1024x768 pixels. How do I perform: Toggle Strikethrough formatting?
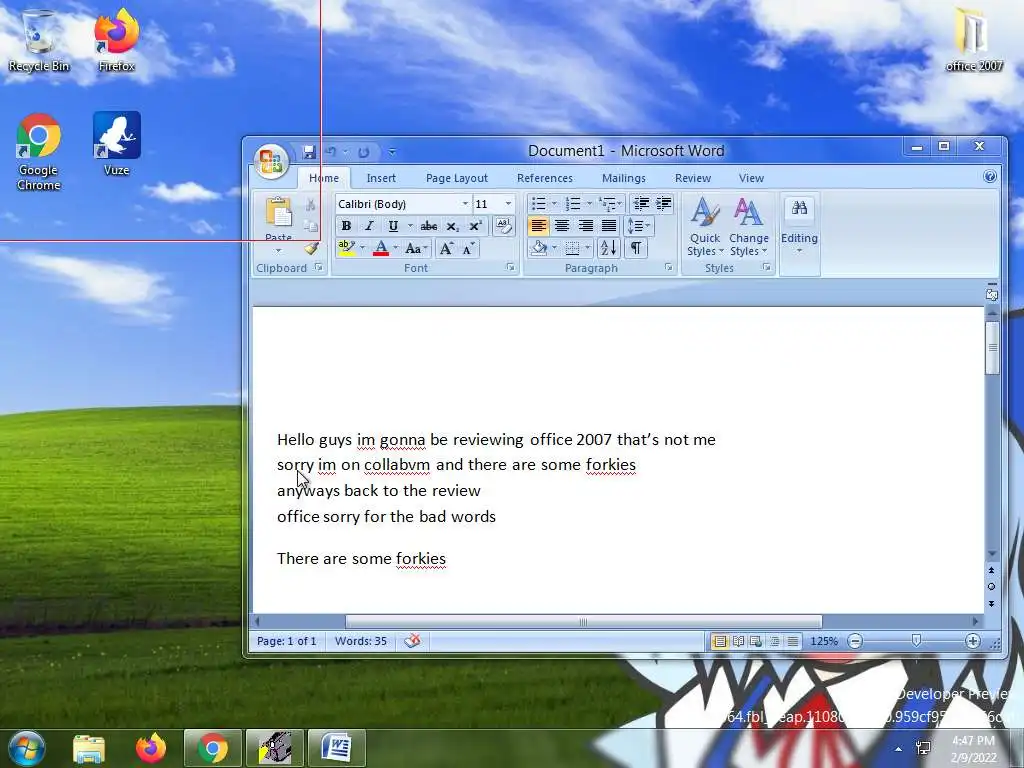click(x=429, y=226)
